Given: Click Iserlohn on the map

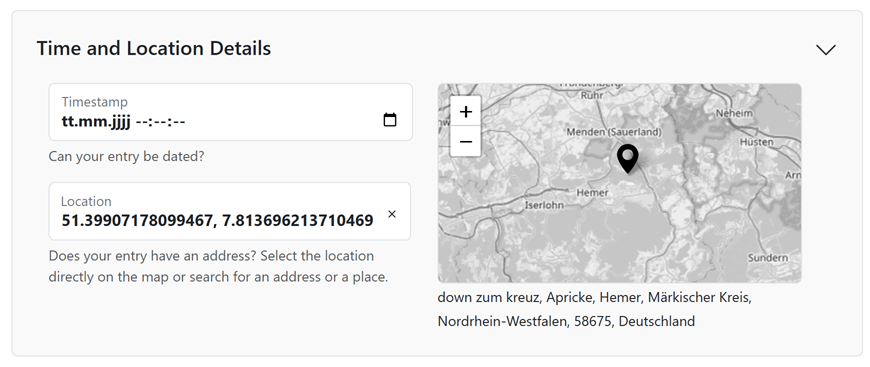Looking at the screenshot, I should coord(544,205).
